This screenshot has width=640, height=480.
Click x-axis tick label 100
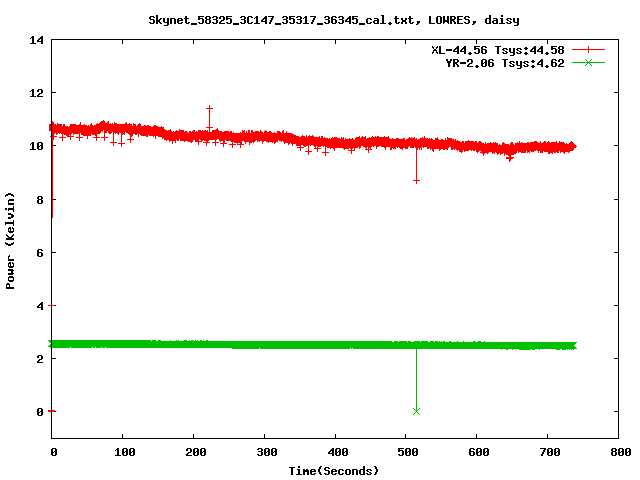(124, 452)
